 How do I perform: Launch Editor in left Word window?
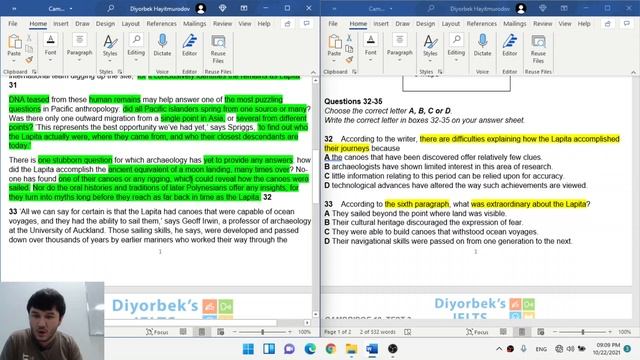click(189, 45)
